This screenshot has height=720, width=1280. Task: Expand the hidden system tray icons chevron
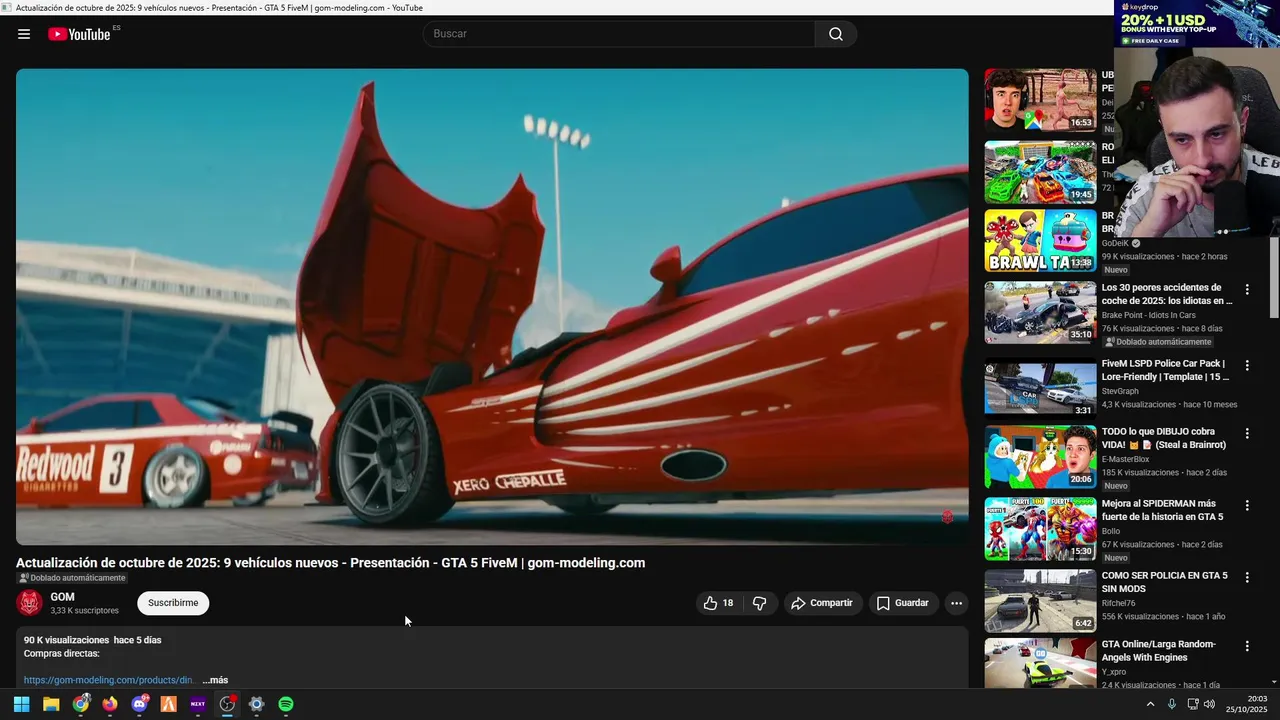point(1150,704)
